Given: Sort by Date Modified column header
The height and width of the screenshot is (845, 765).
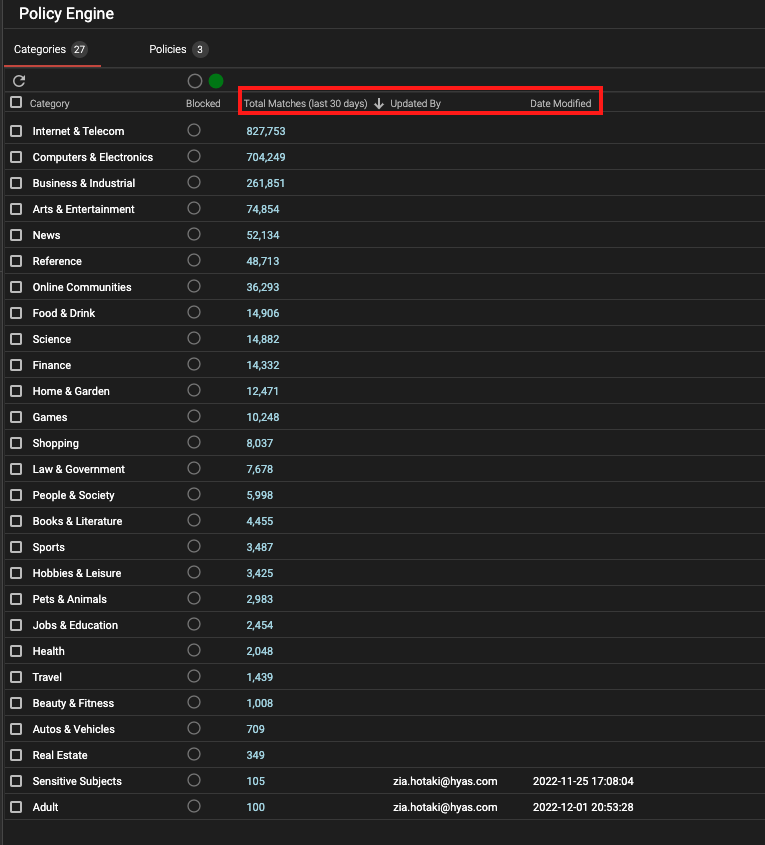Looking at the screenshot, I should 560,104.
